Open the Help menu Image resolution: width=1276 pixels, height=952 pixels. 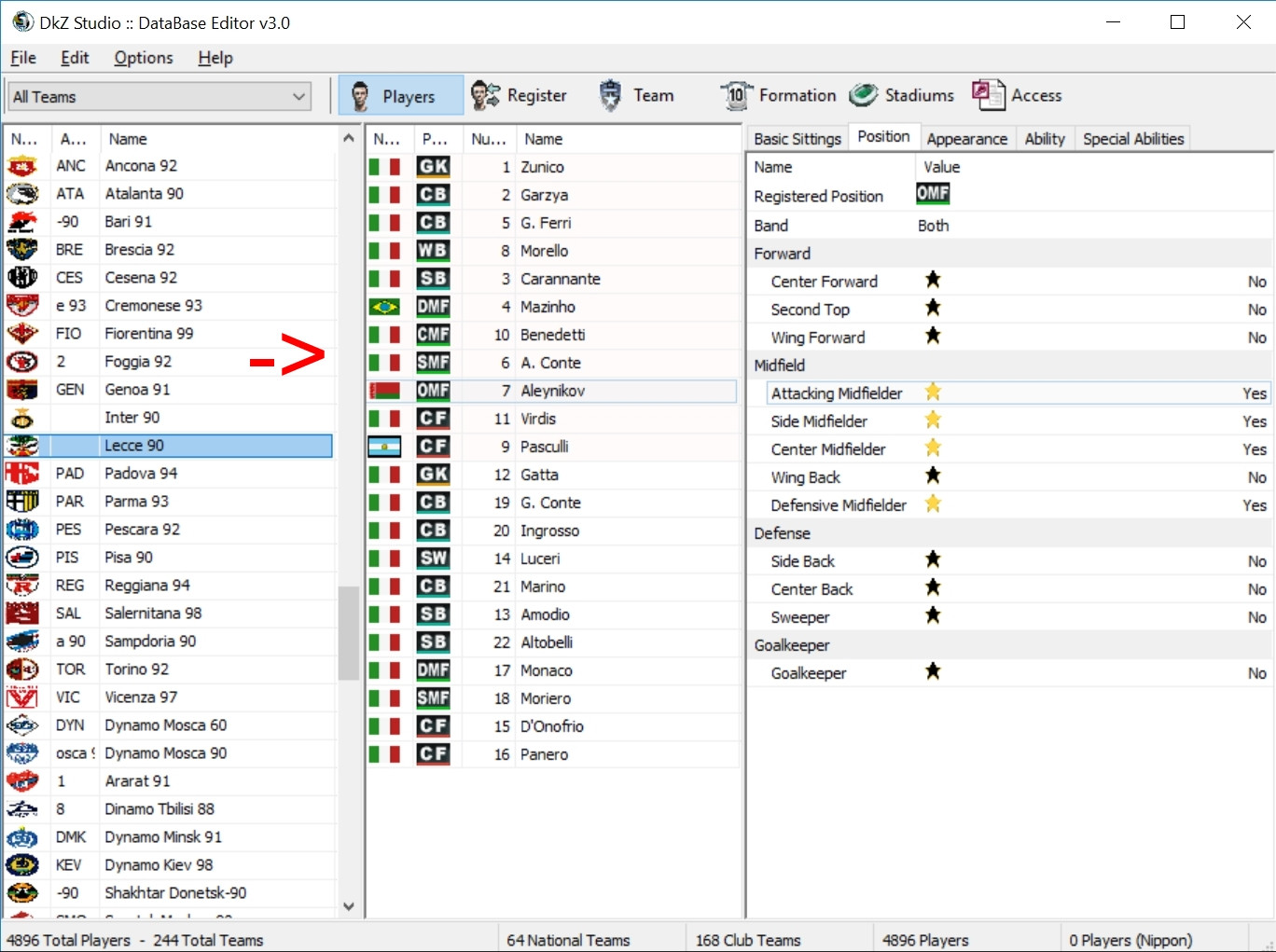(215, 58)
